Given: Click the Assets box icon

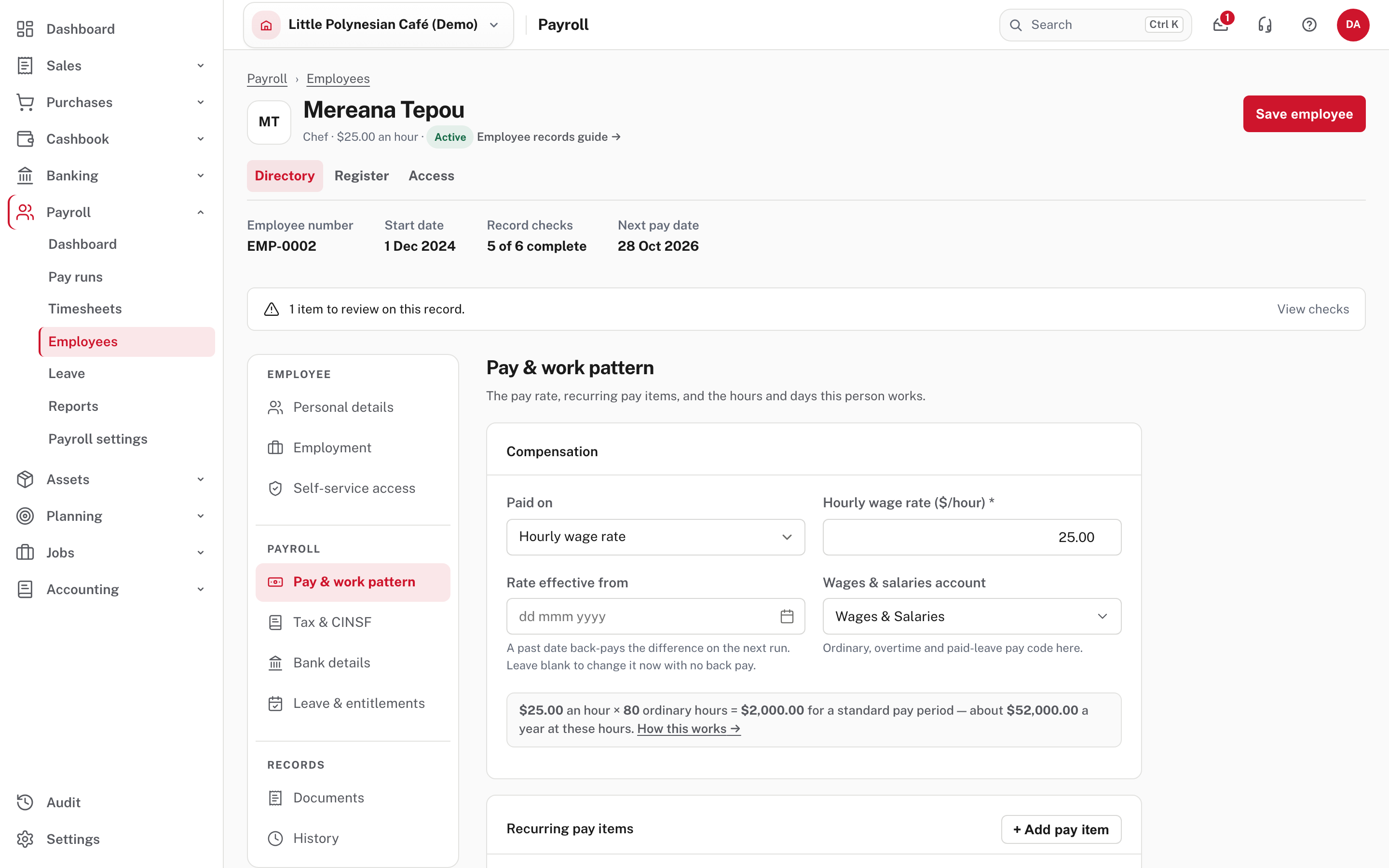Looking at the screenshot, I should coord(25,479).
